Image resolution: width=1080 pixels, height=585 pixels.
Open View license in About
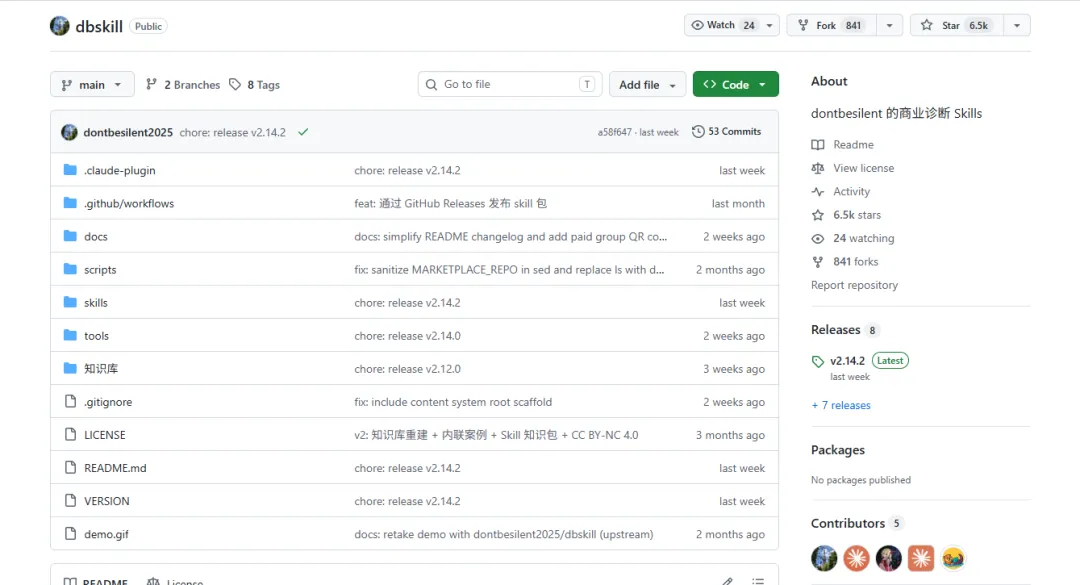pyautogui.click(x=853, y=167)
